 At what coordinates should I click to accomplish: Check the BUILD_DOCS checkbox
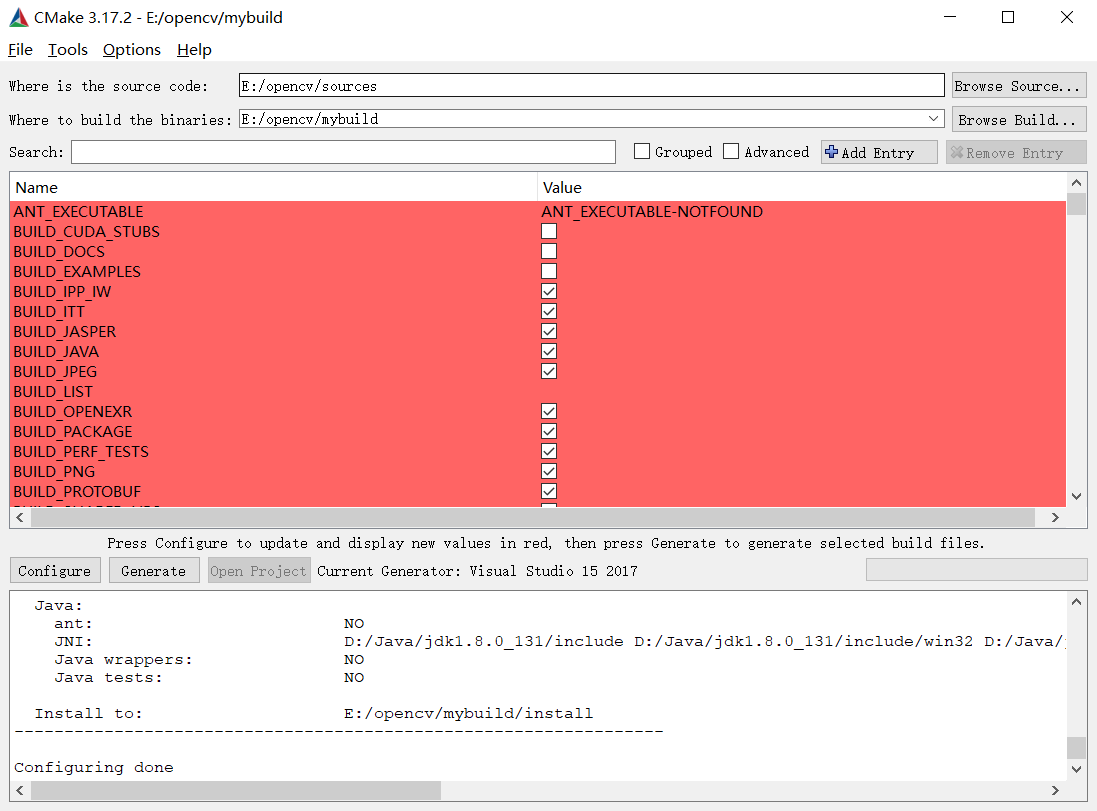point(549,251)
